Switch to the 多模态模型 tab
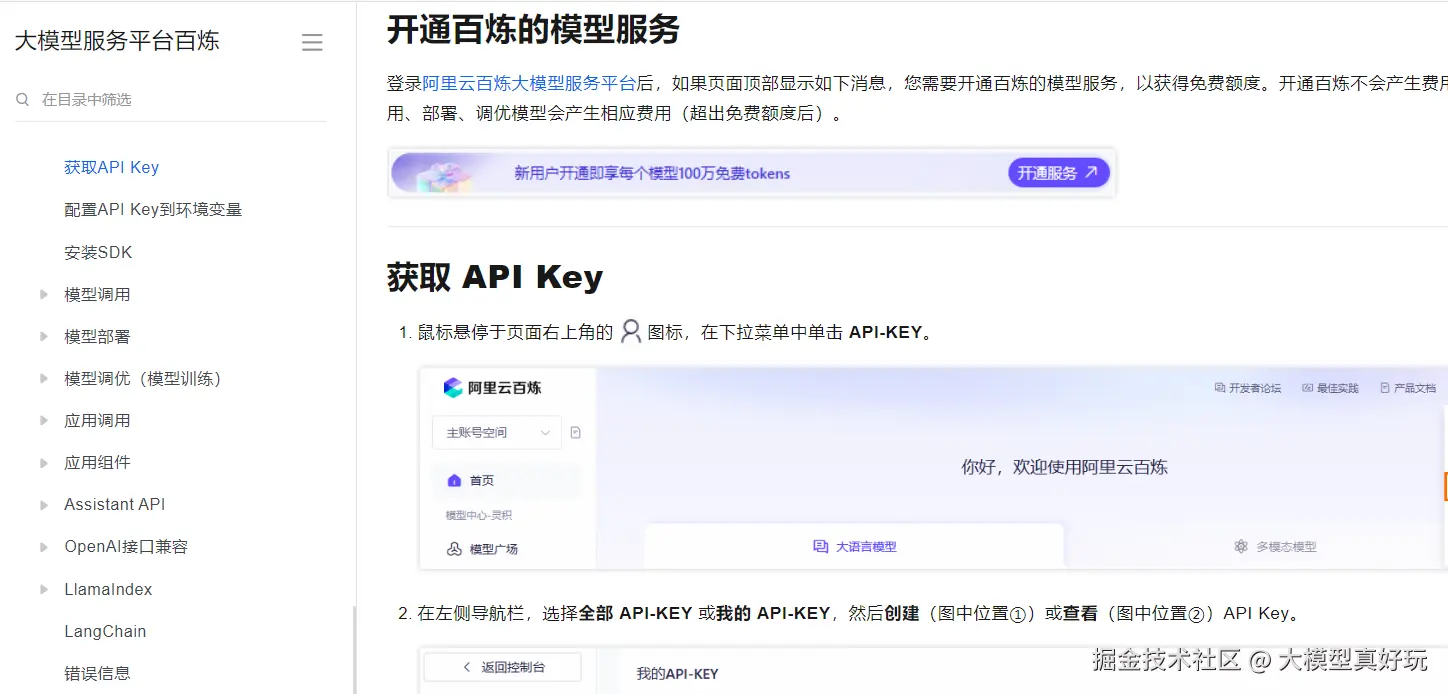The width and height of the screenshot is (1448, 694). (1275, 546)
